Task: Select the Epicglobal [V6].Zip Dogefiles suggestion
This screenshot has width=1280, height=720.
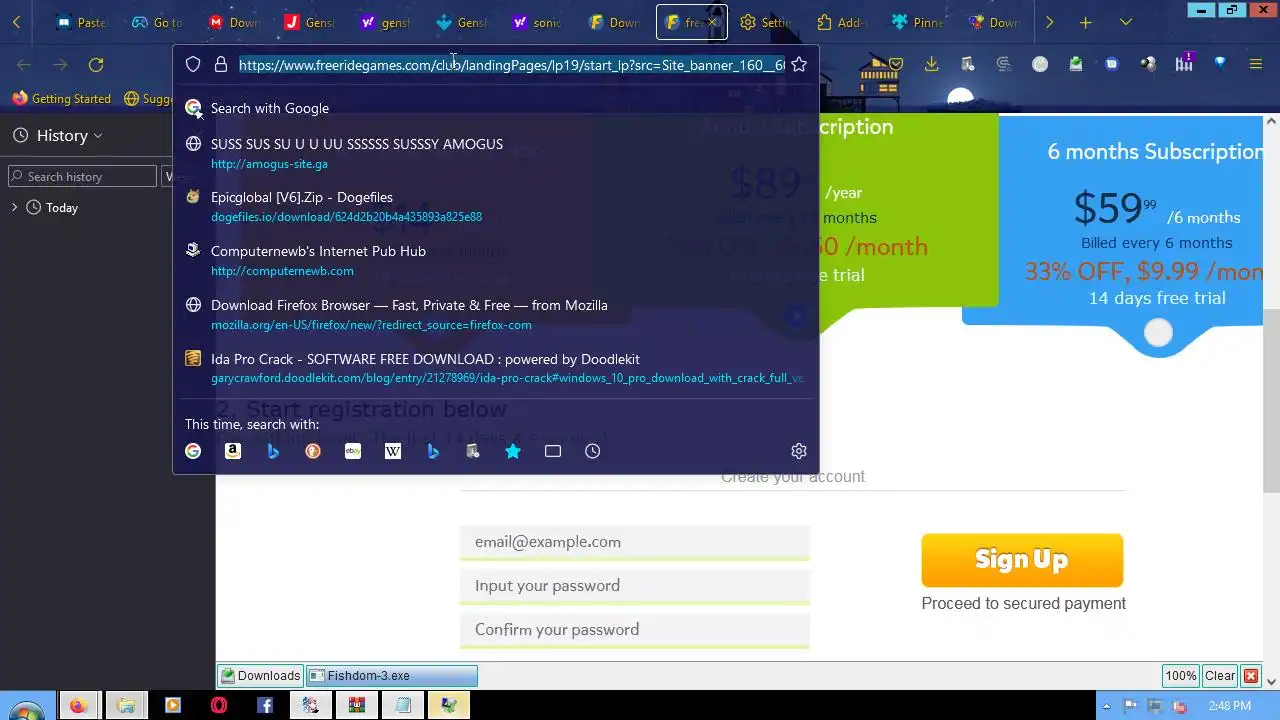Action: coord(496,206)
